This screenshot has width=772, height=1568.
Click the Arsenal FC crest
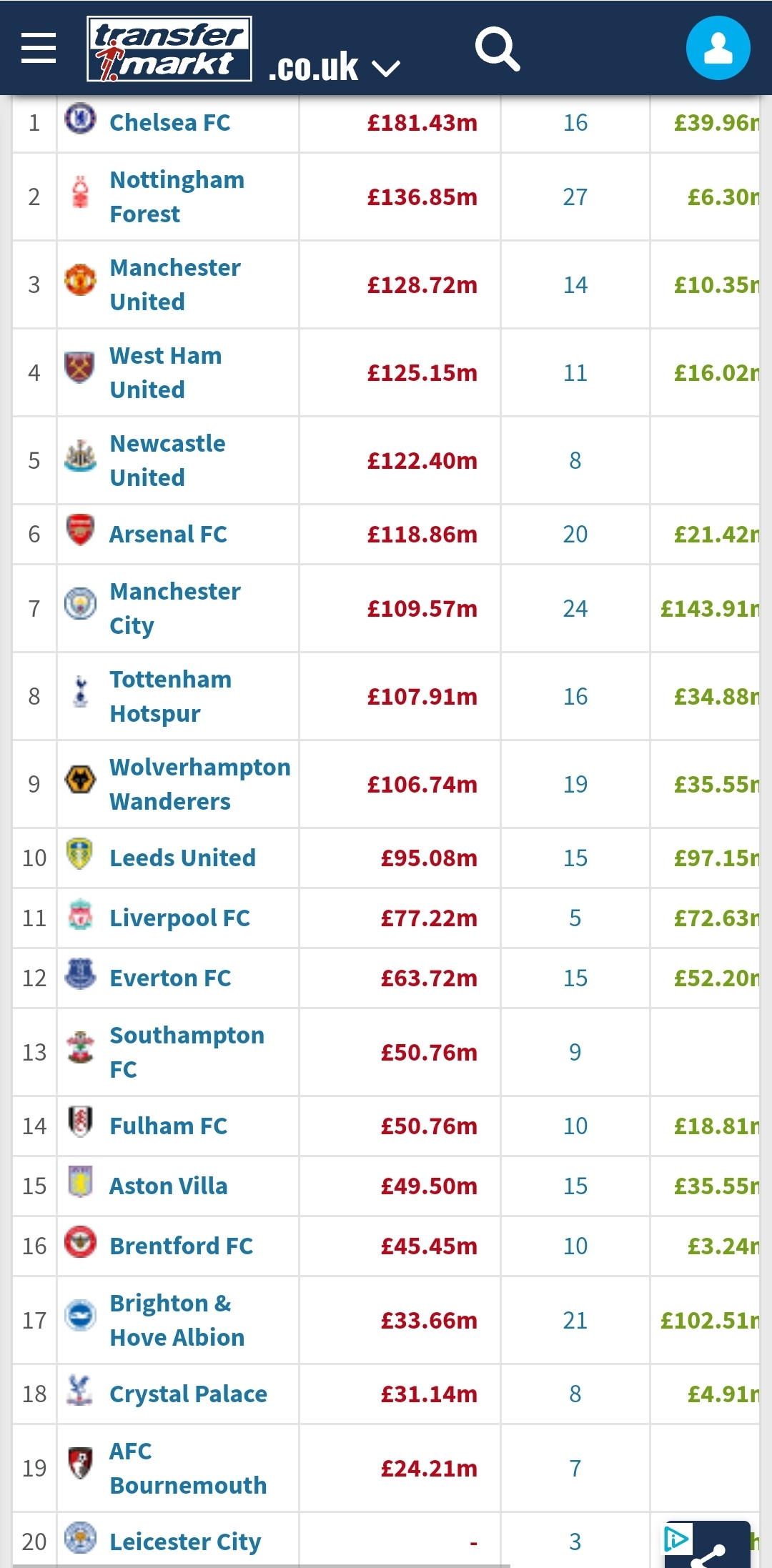tap(80, 530)
